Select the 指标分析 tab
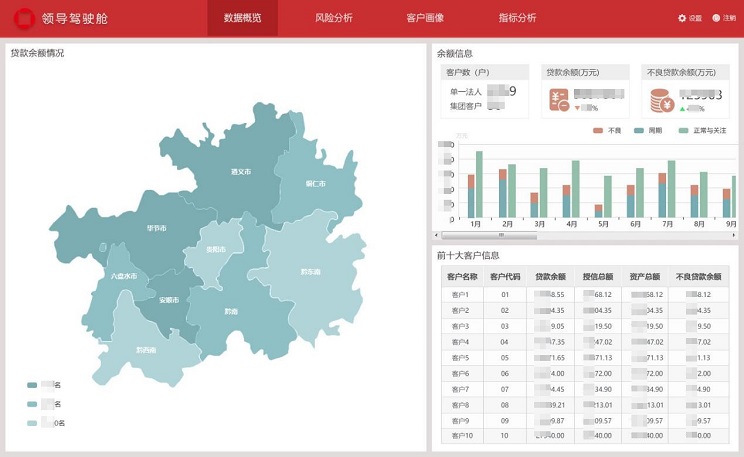The height and width of the screenshot is (457, 744). pos(517,18)
